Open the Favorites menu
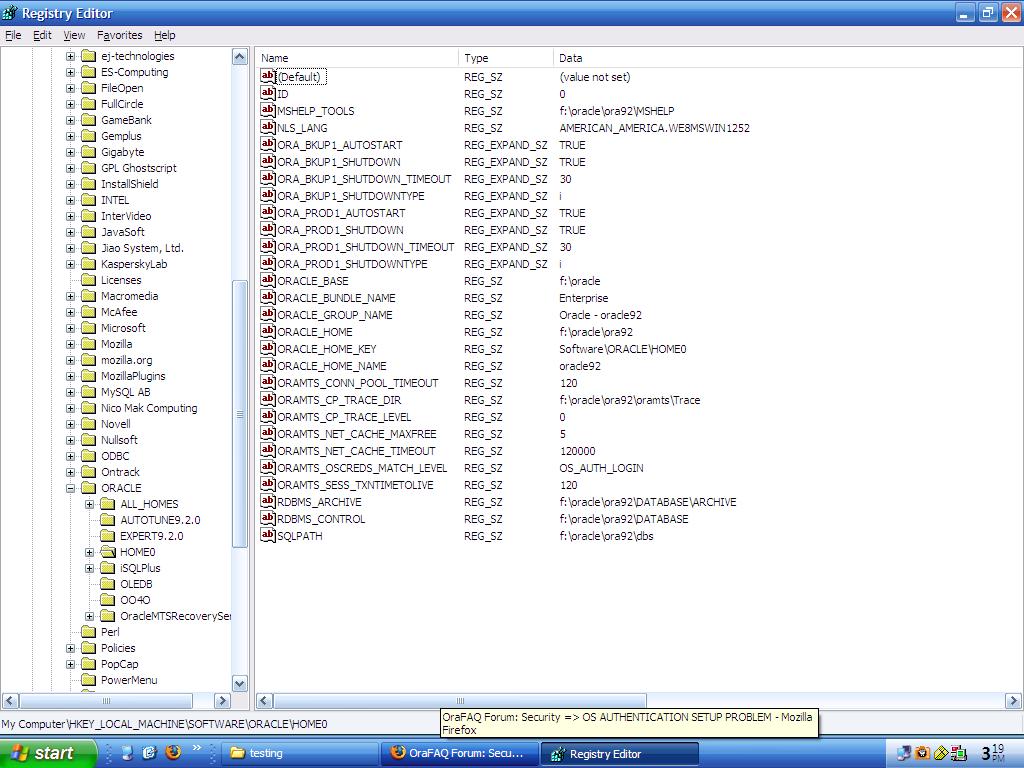This screenshot has width=1024, height=768. click(x=119, y=35)
